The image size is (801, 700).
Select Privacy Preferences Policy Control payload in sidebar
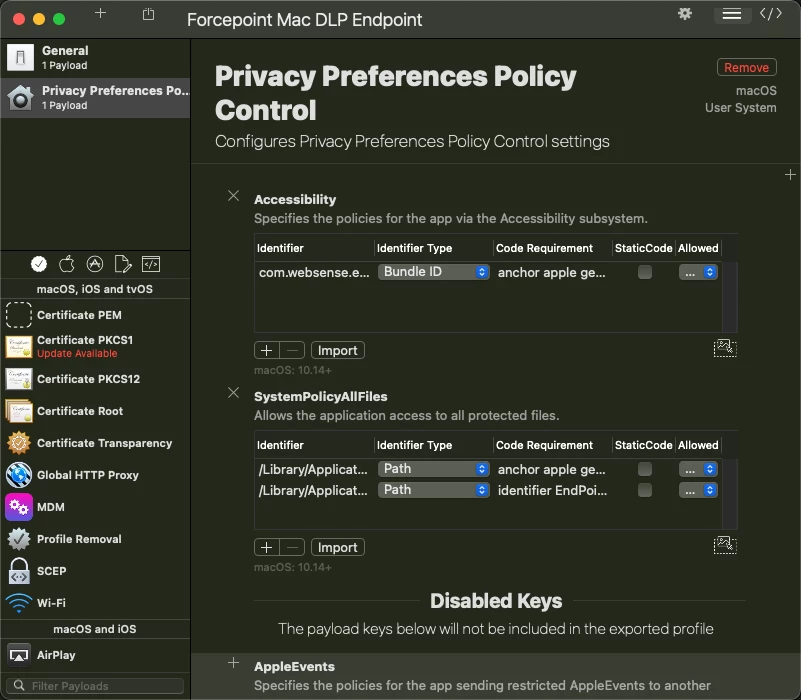tap(95, 98)
